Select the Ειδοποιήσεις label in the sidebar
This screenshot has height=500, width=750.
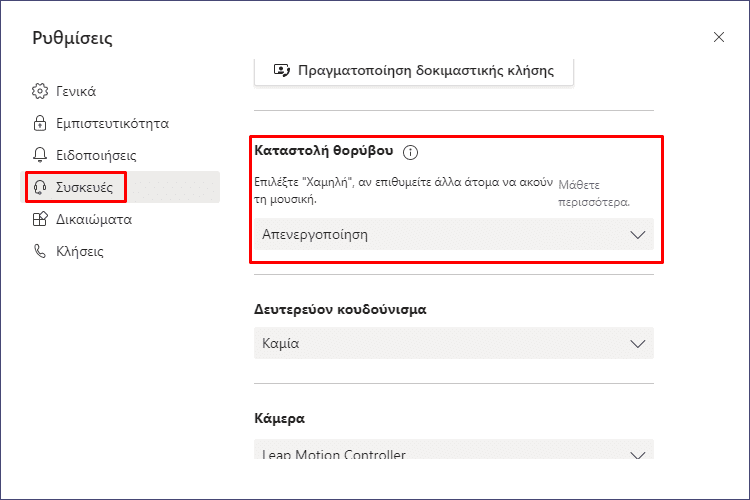pyautogui.click(x=96, y=155)
